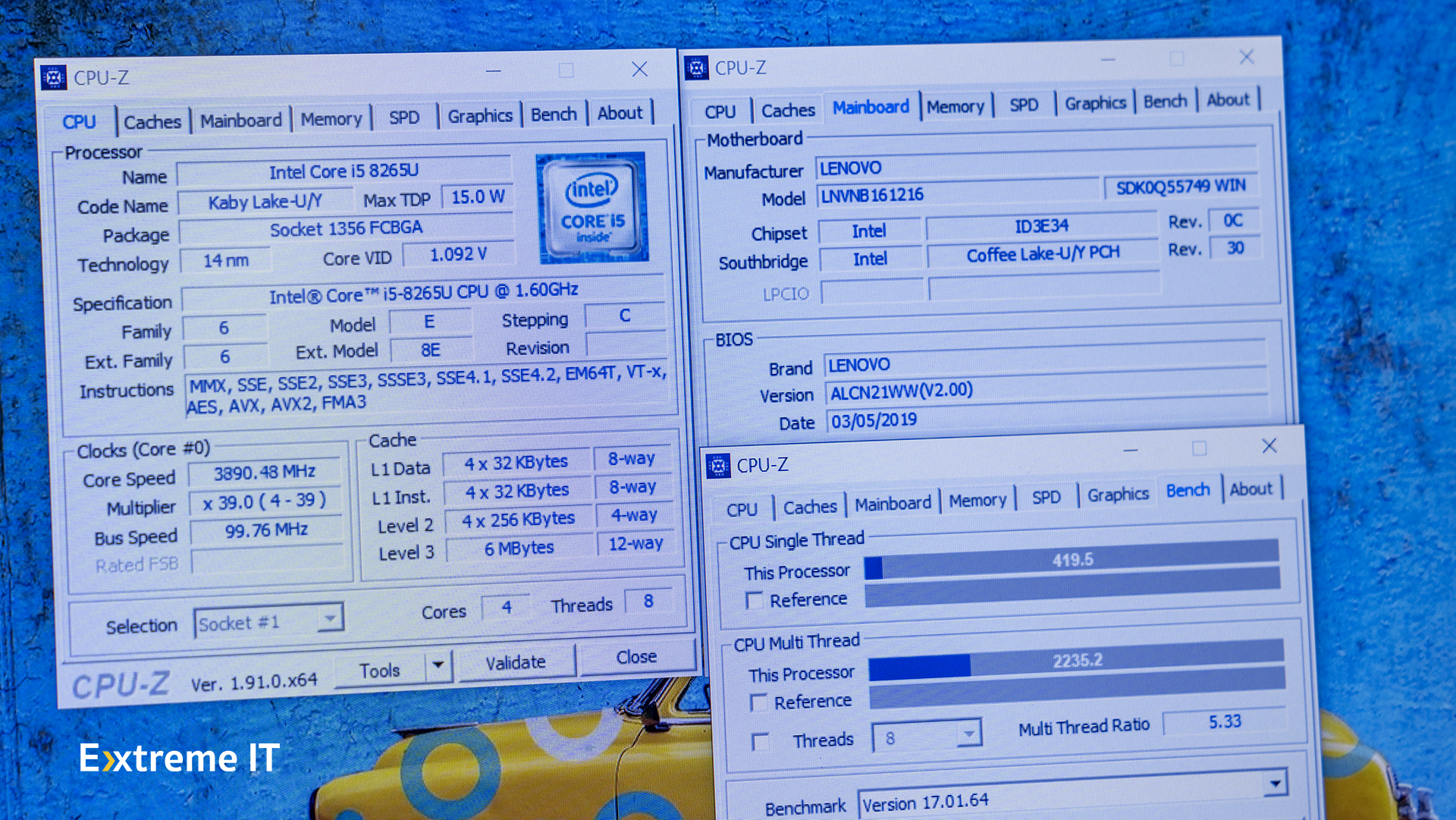
Task: Enable Reference checkbox under CPU Multi Thread
Action: tap(758, 702)
